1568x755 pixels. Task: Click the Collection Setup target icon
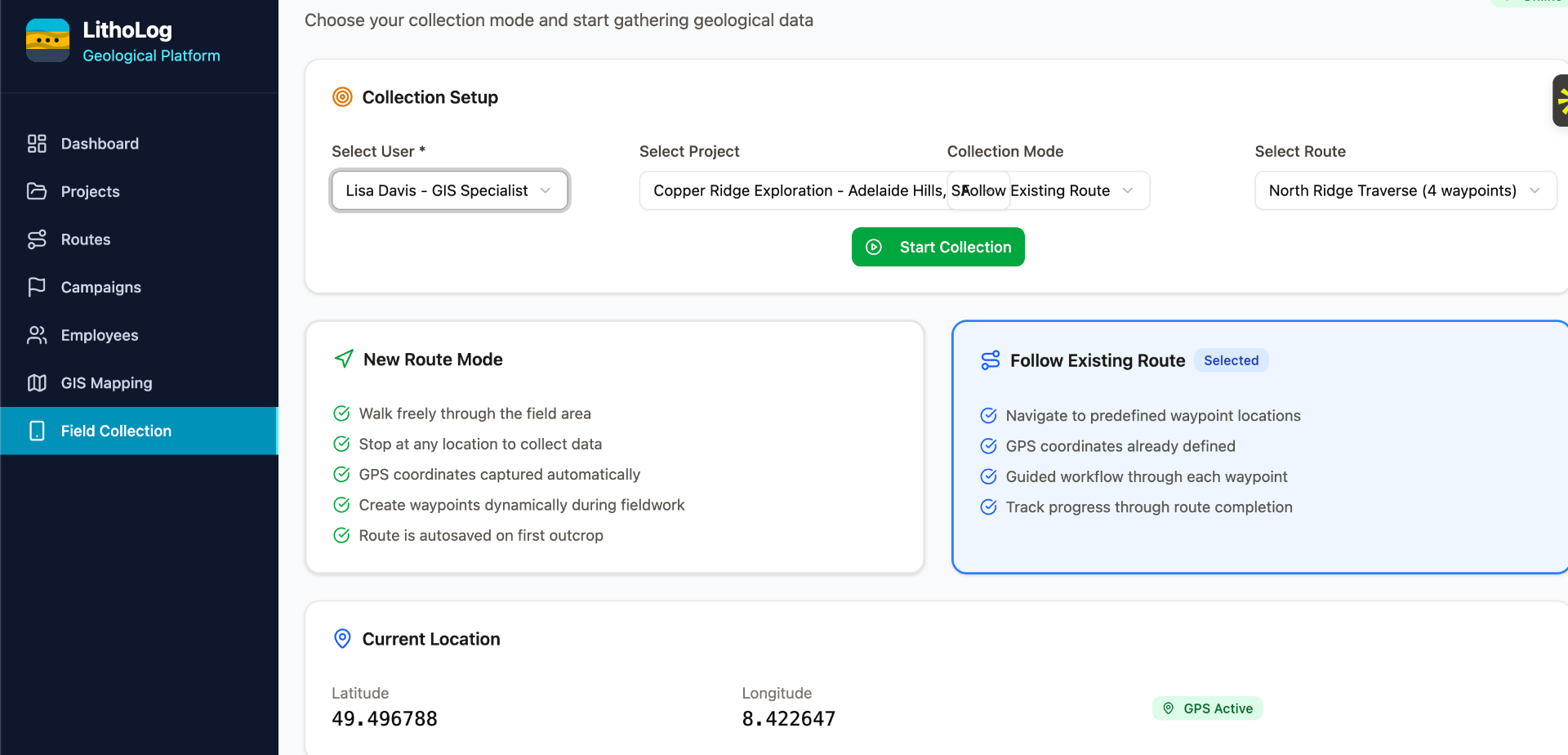[x=342, y=97]
